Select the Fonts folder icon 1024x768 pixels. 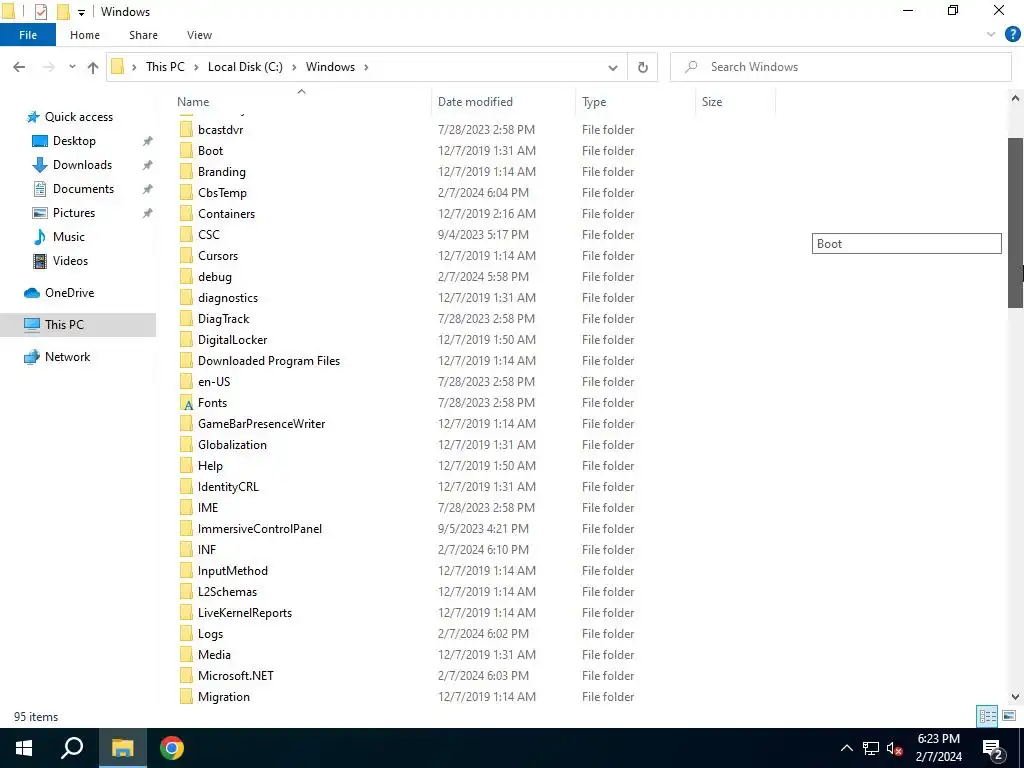click(186, 403)
